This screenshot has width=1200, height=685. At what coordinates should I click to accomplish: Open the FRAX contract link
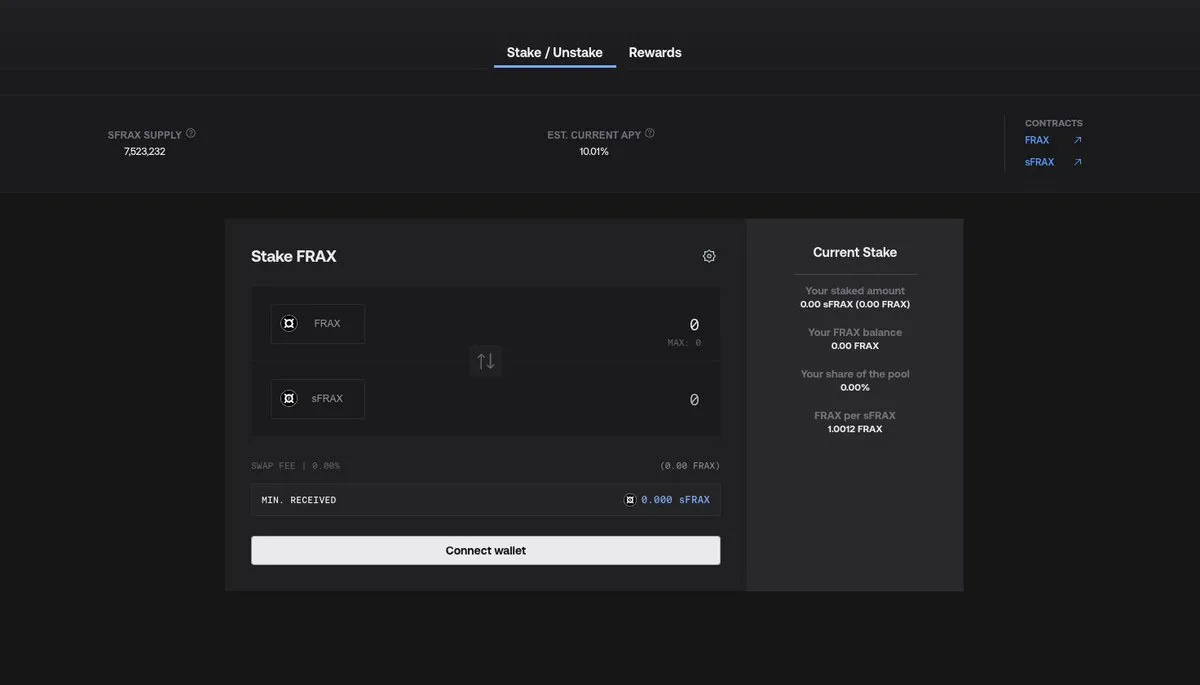pyautogui.click(x=1037, y=140)
